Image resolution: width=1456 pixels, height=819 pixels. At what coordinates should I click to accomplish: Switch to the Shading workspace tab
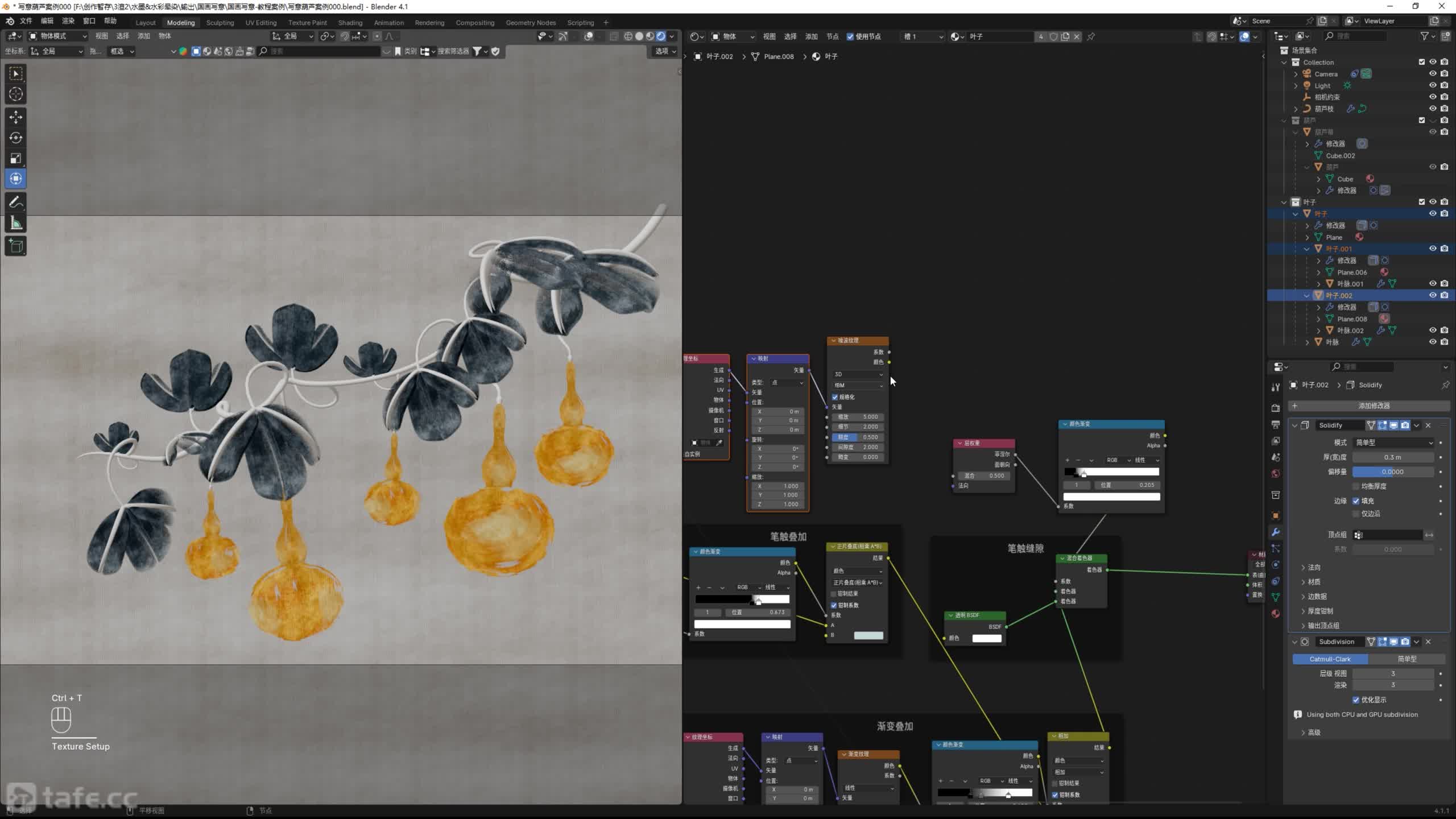(350, 23)
